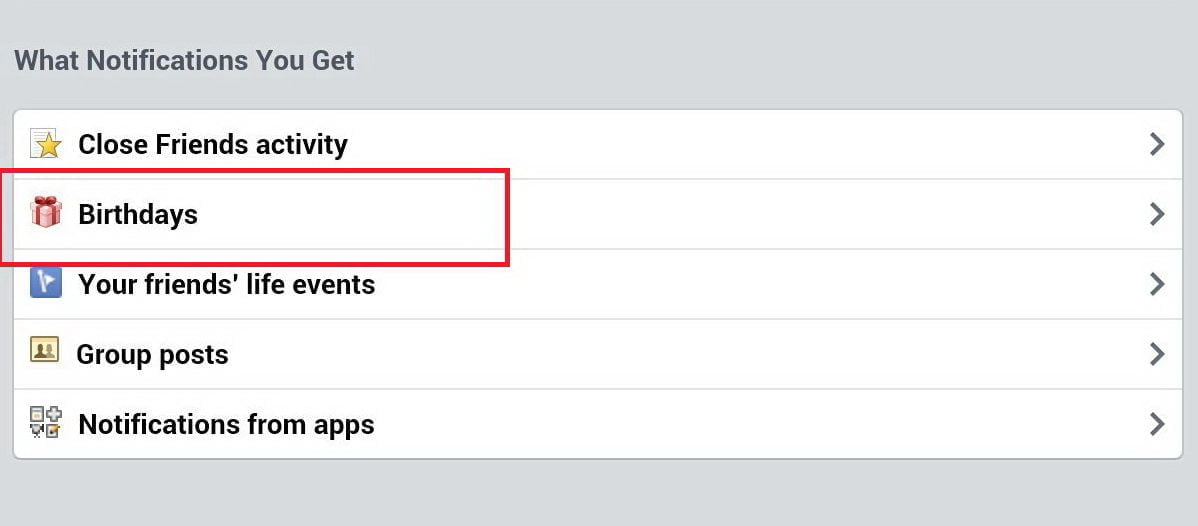Expand Birthdays using the right arrow
1198x526 pixels.
pos(1158,214)
